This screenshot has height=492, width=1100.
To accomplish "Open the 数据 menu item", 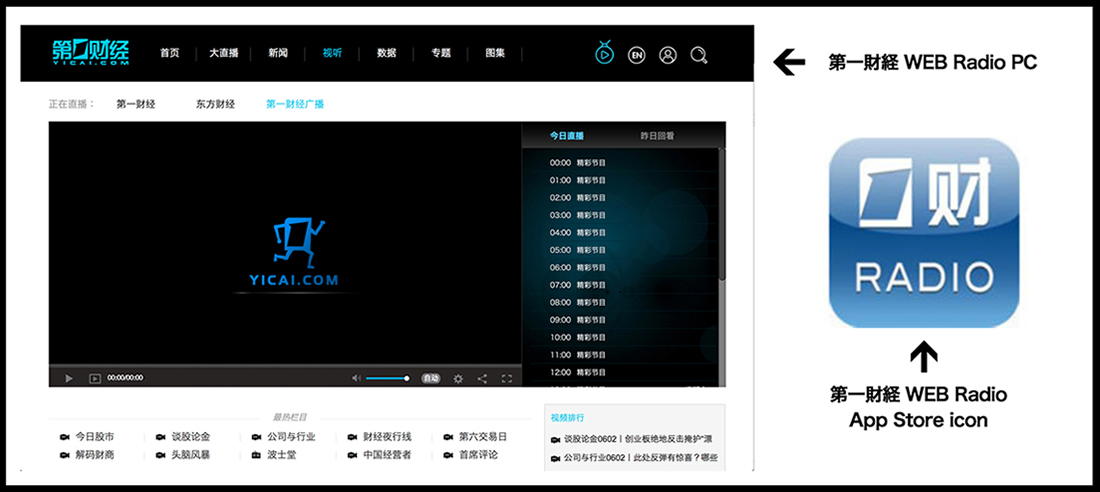I will pos(387,53).
